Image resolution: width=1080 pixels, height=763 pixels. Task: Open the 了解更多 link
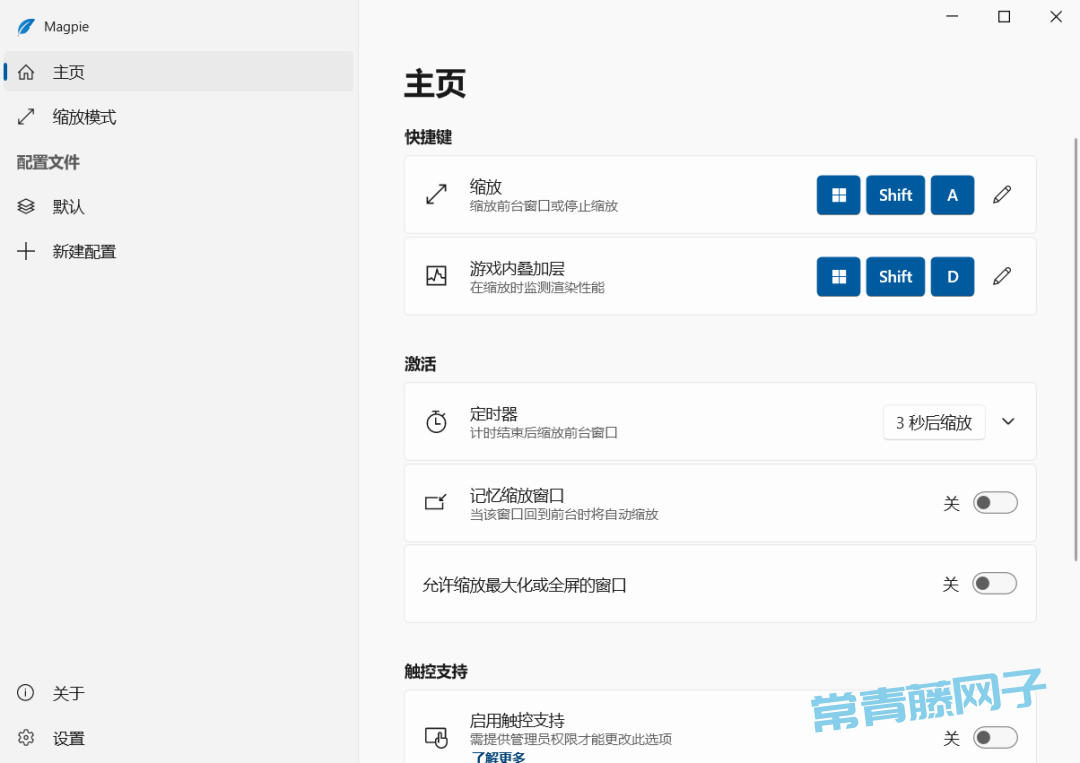click(499, 756)
